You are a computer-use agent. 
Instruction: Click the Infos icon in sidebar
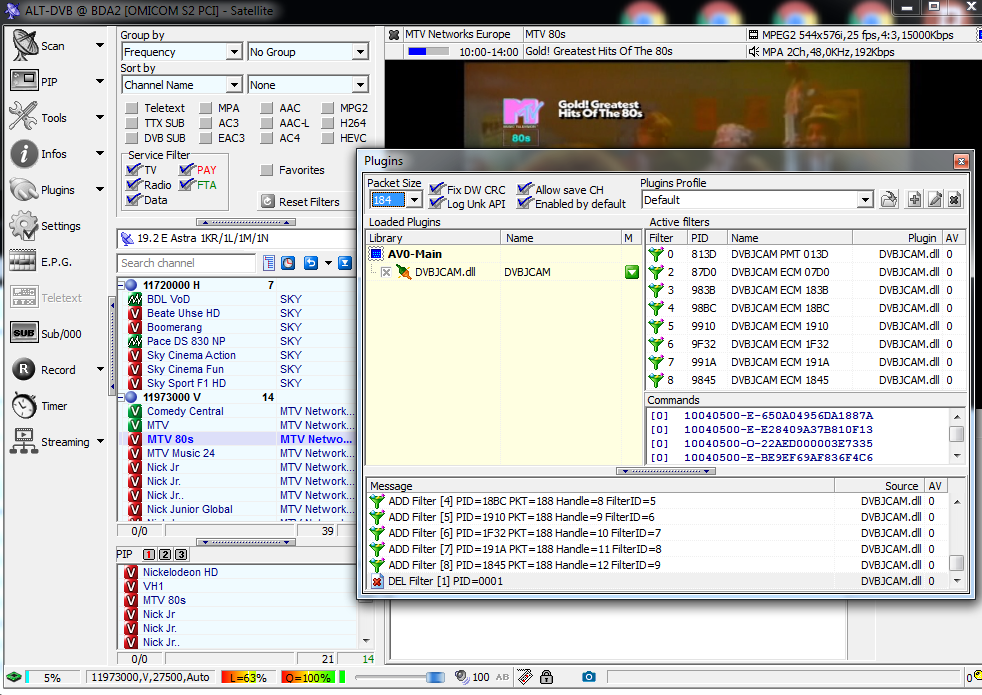pos(24,153)
